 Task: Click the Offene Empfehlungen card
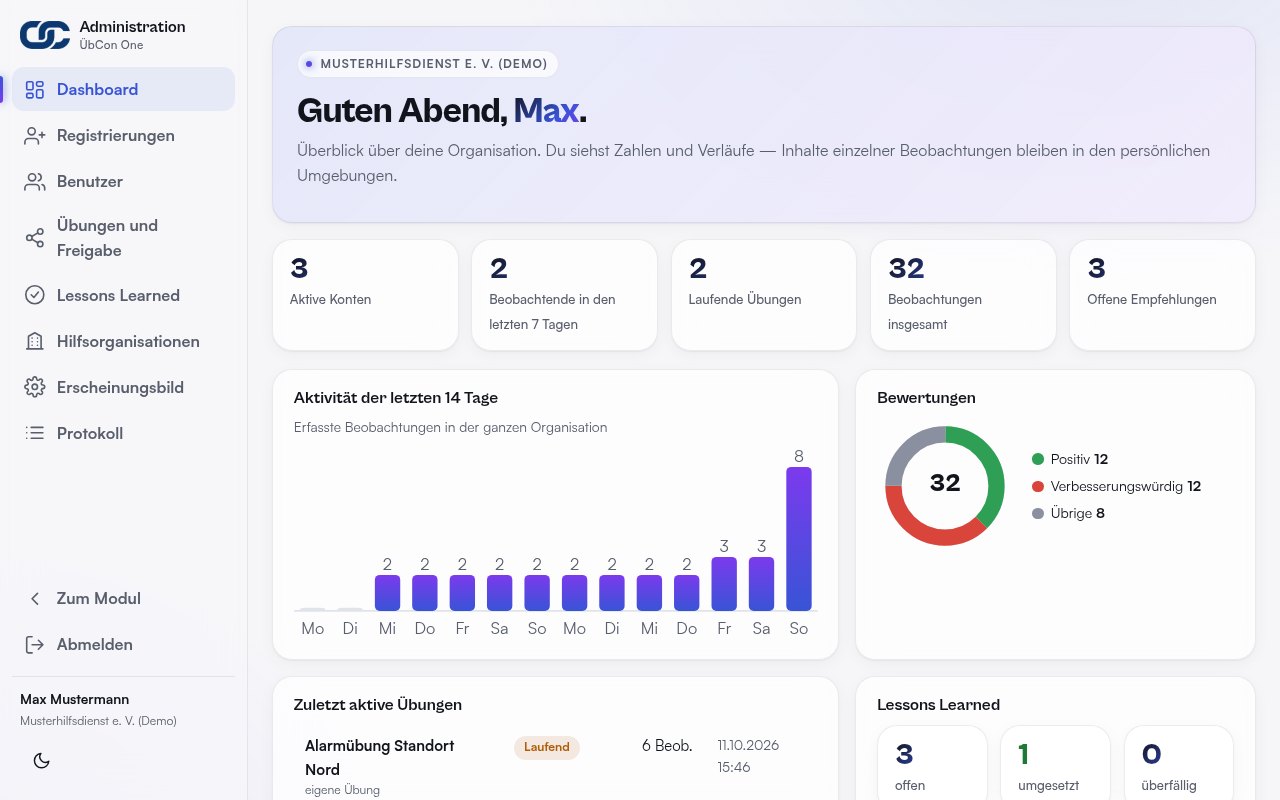click(1162, 295)
